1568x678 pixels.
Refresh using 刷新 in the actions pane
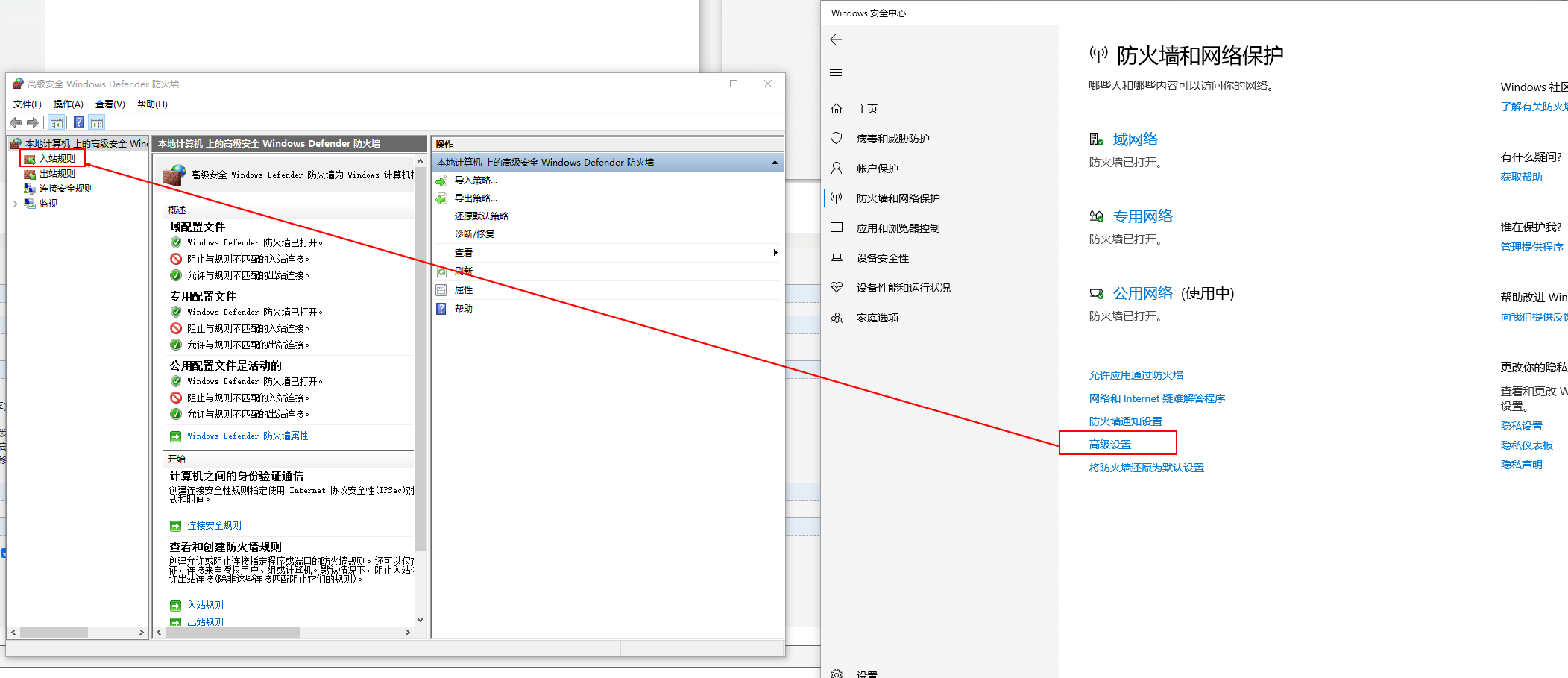[x=463, y=271]
